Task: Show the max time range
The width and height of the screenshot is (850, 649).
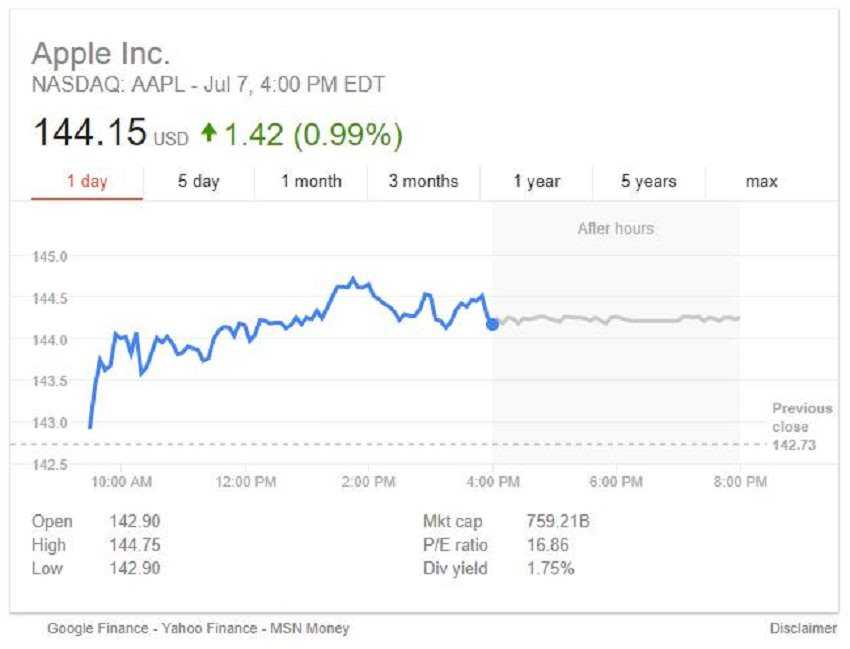Action: (x=761, y=181)
